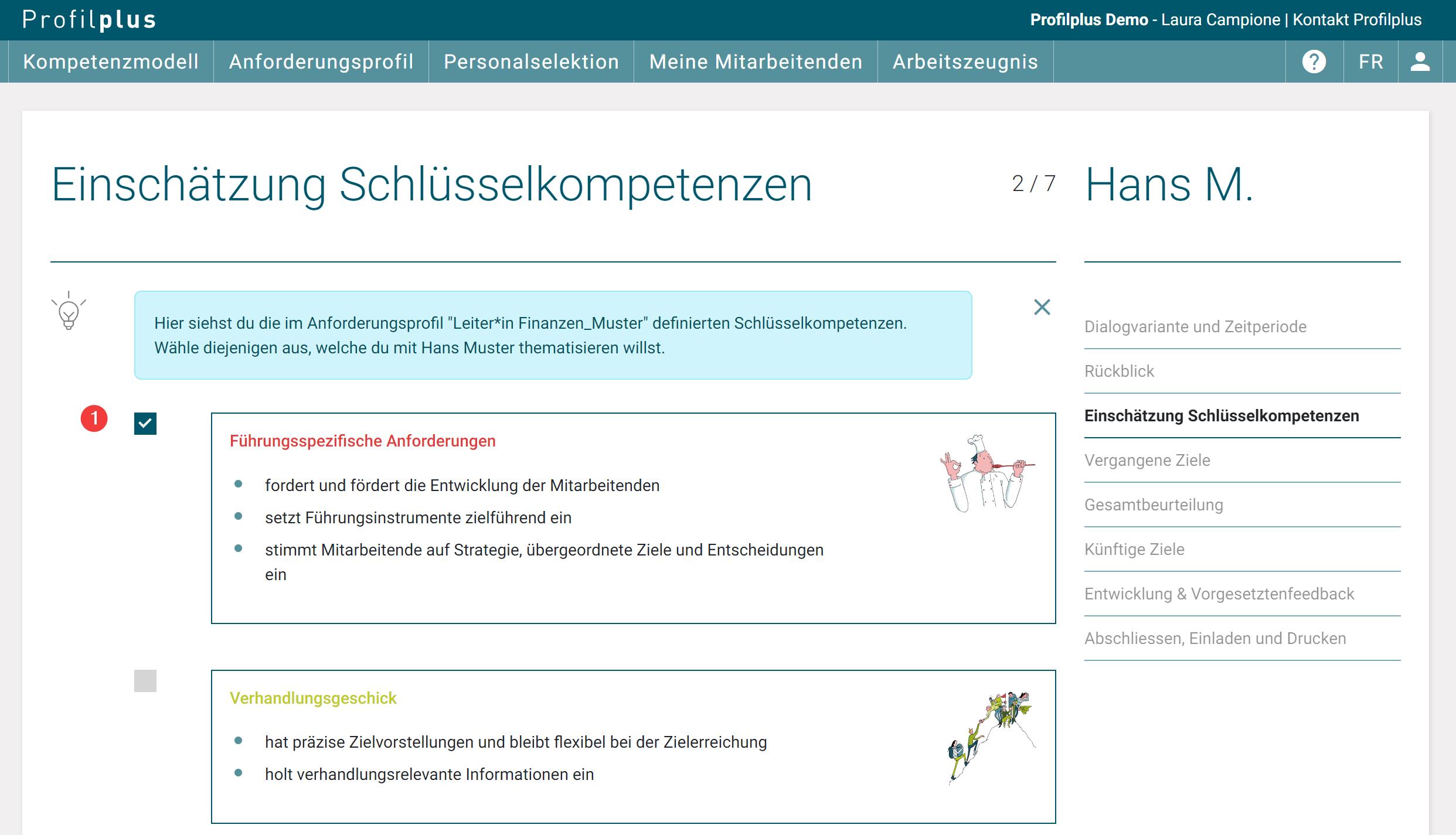Image resolution: width=1456 pixels, height=835 pixels.
Task: Click the Profilplus logo
Action: pos(89,20)
